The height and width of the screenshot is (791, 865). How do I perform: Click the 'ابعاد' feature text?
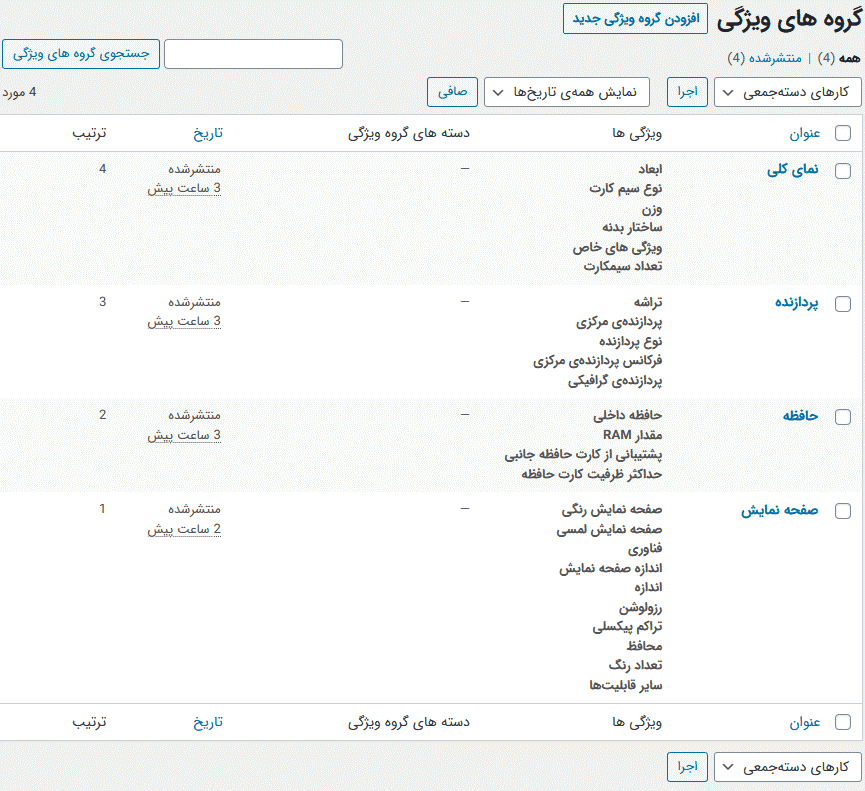click(x=650, y=169)
